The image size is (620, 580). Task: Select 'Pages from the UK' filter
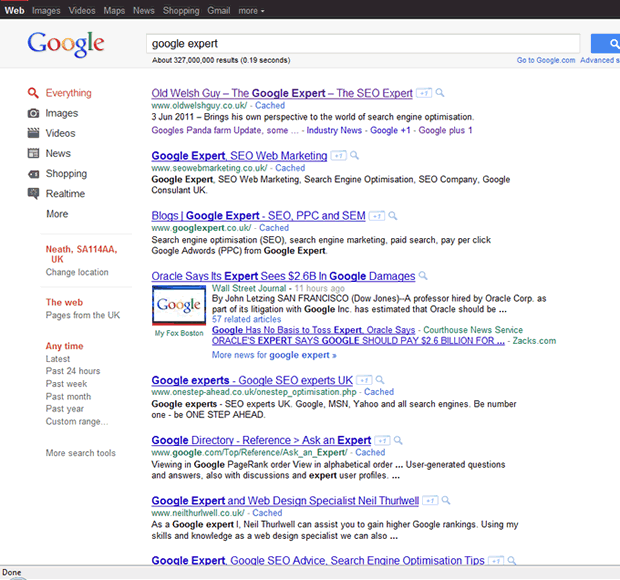[83, 315]
